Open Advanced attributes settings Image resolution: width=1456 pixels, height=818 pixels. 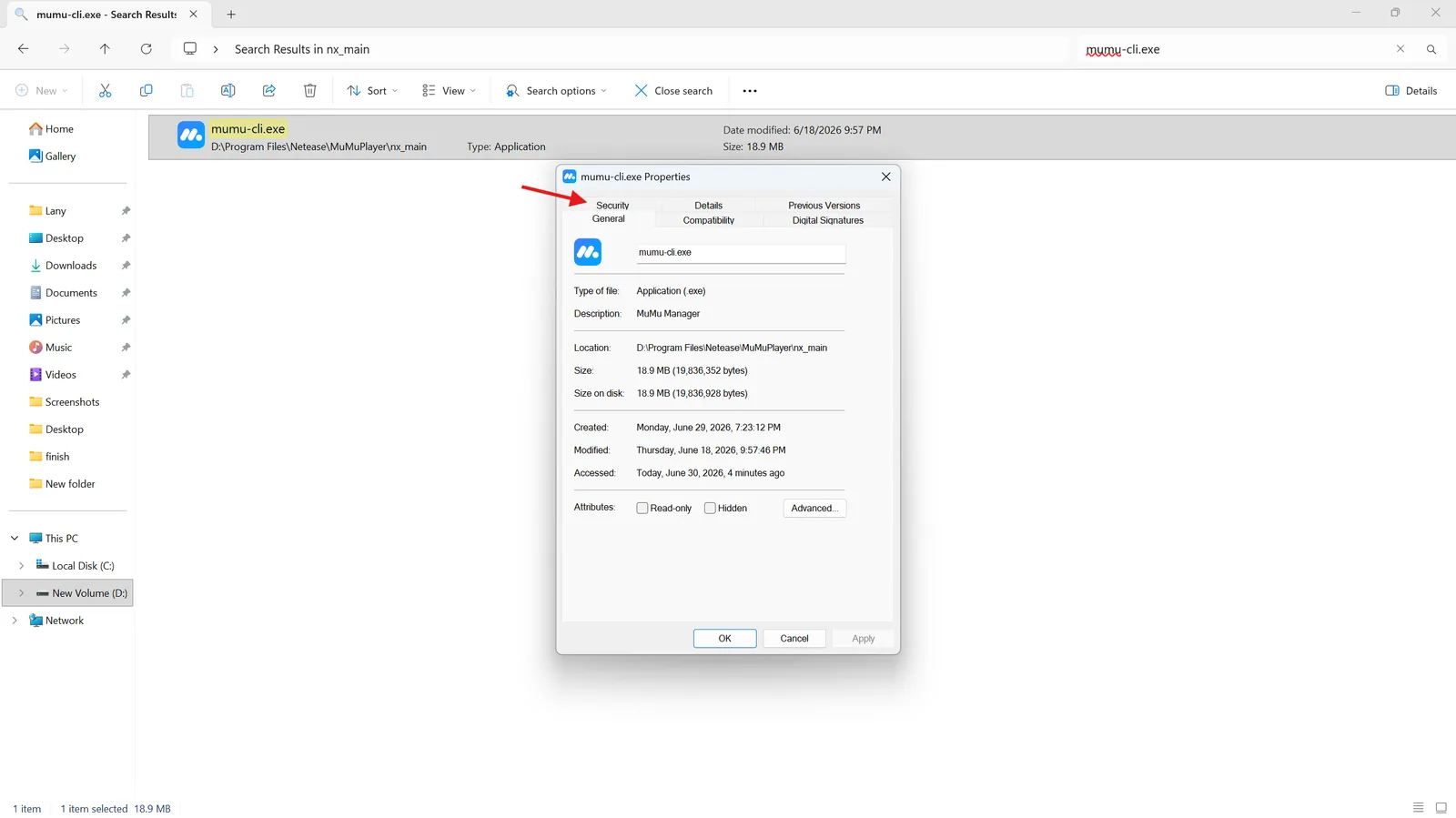point(814,509)
